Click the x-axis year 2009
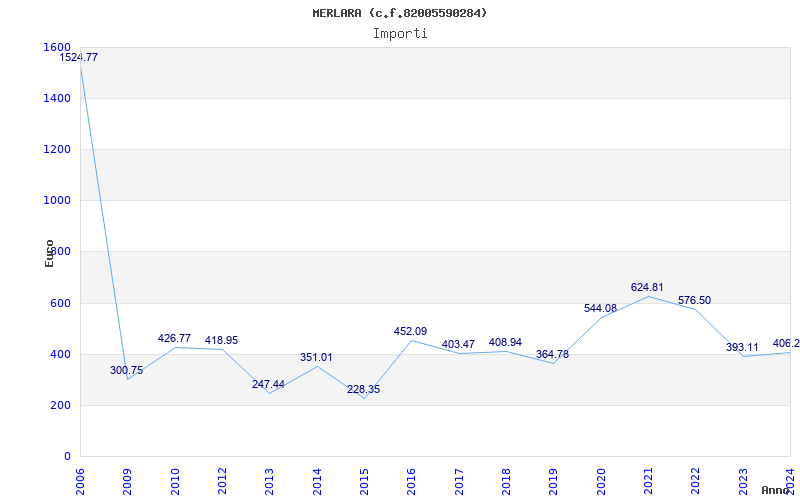This screenshot has width=800, height=500. [x=128, y=482]
